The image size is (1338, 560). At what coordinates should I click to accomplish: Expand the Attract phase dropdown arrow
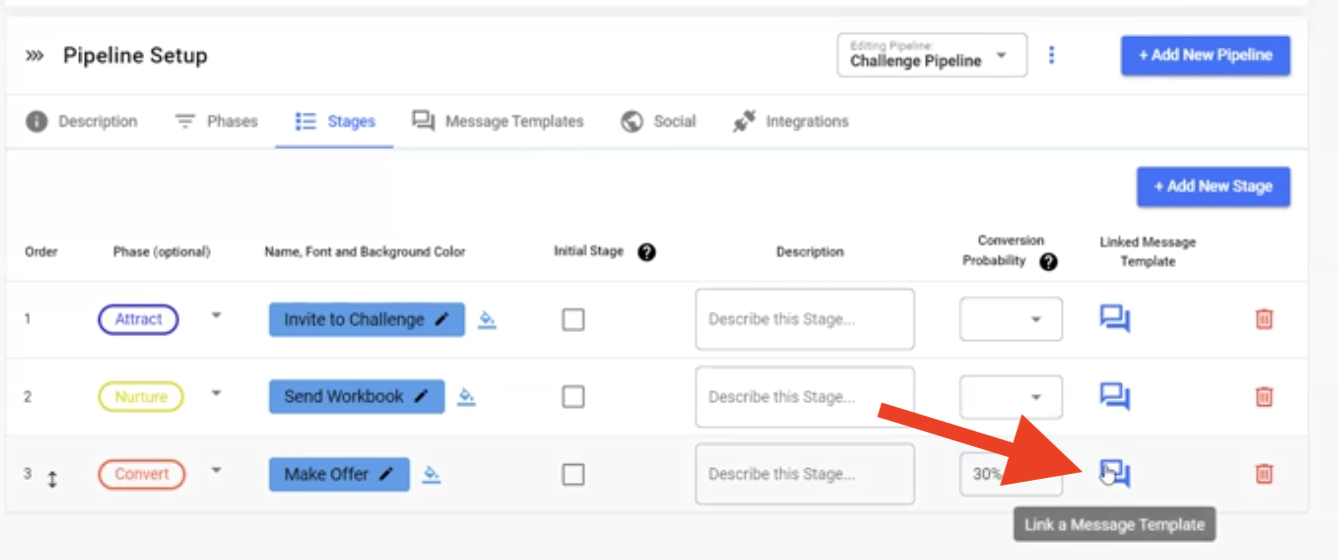(216, 316)
